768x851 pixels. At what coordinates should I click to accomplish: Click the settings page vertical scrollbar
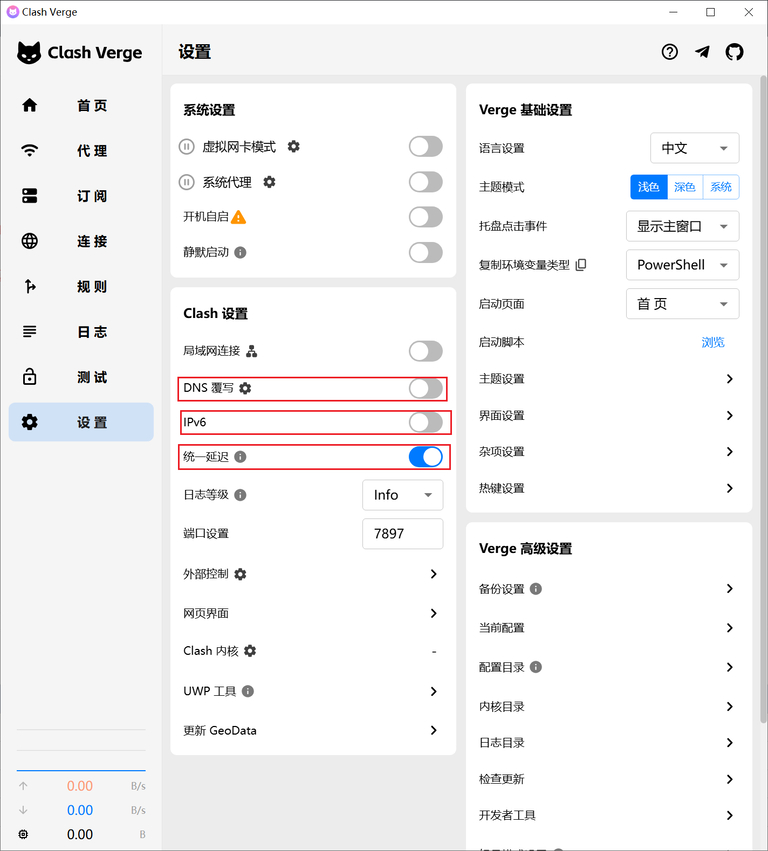(x=763, y=399)
